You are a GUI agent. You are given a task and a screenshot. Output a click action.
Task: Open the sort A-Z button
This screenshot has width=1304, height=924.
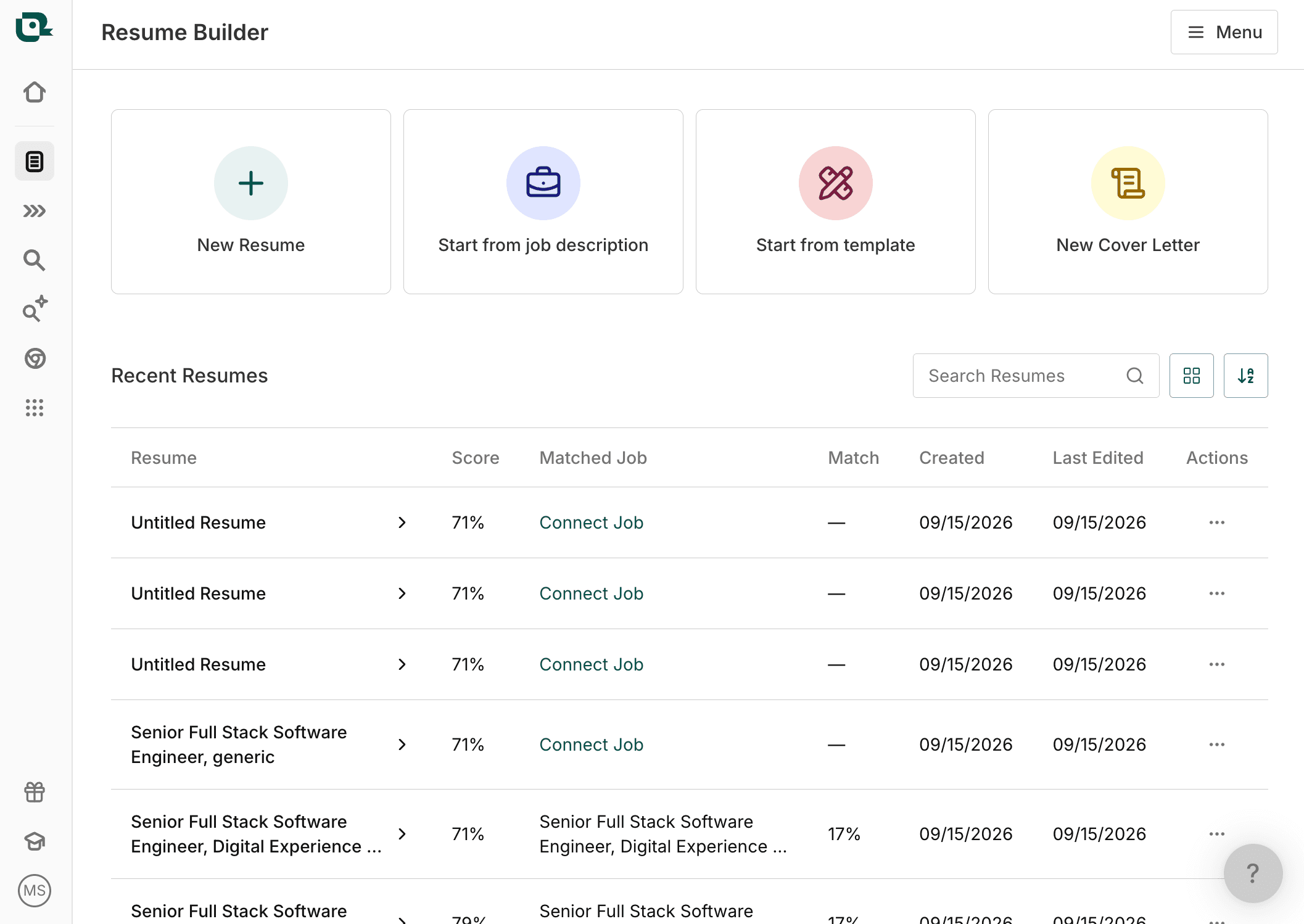coord(1246,376)
